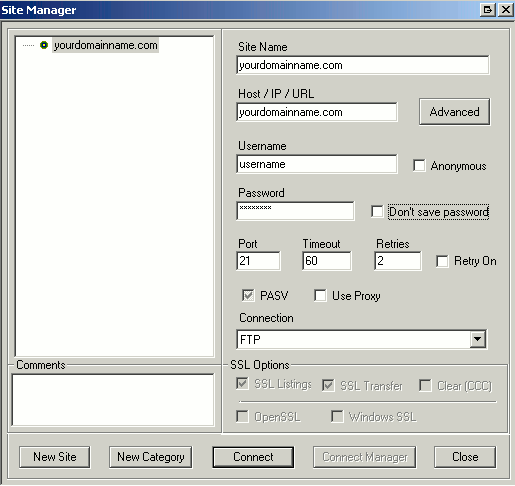Click into the Host / IP / URL field
Viewport: 515px width, 486px height.
click(x=317, y=112)
